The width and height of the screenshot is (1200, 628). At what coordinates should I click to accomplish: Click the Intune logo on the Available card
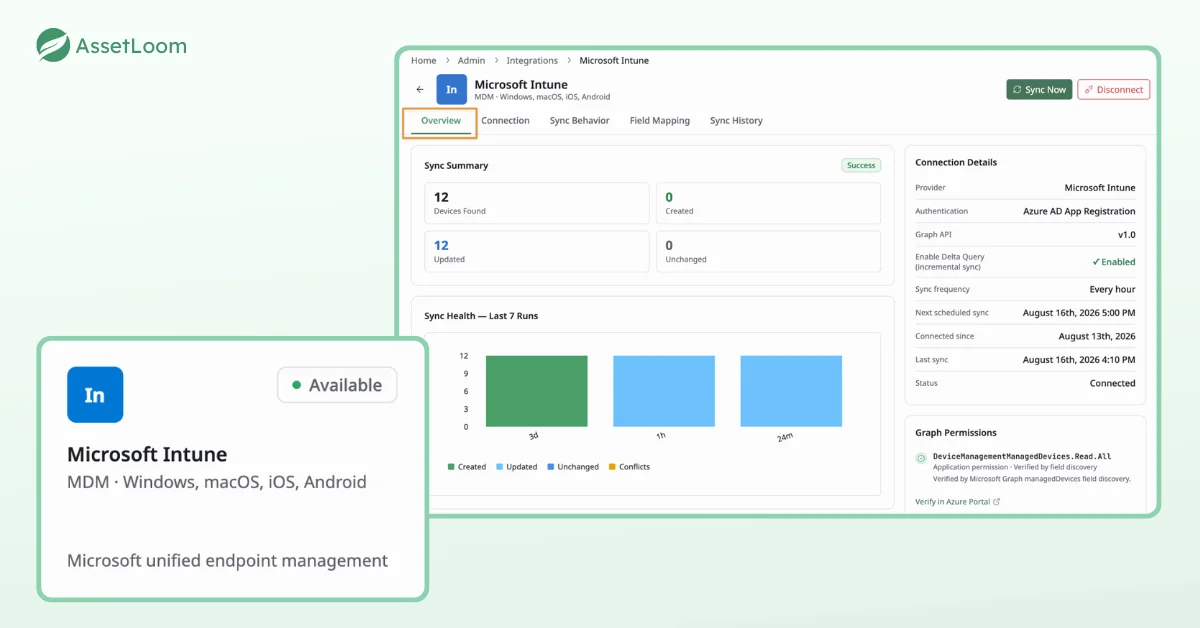95,395
